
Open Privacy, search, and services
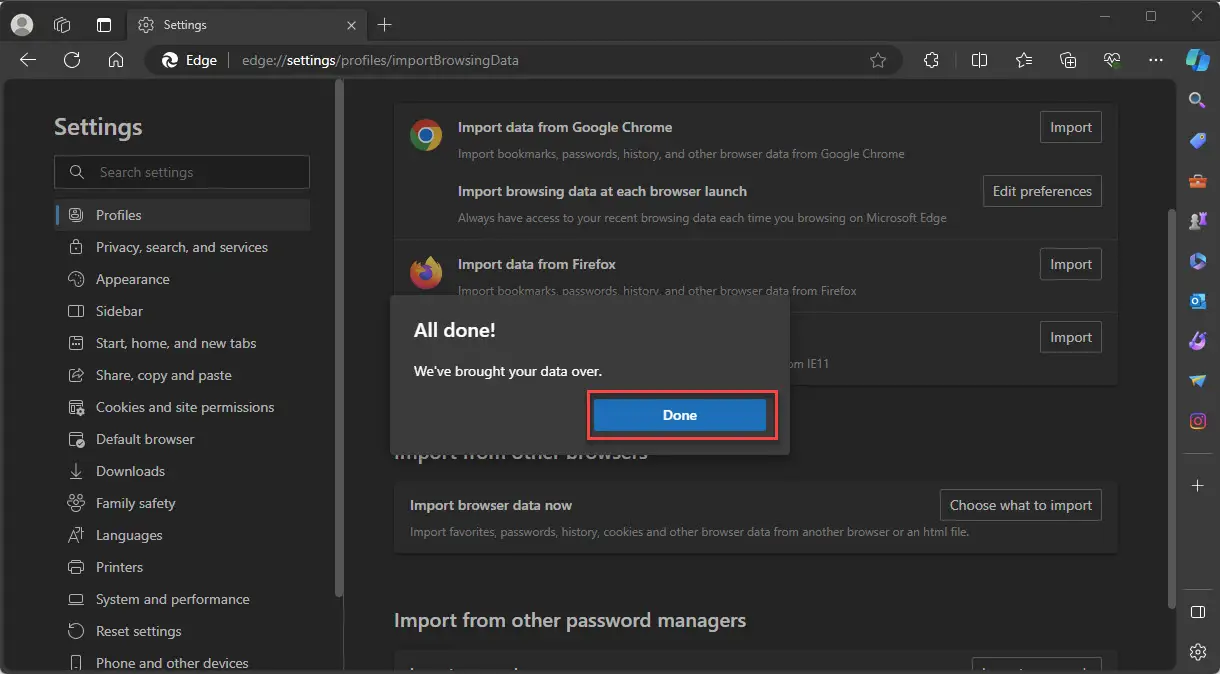coord(182,247)
